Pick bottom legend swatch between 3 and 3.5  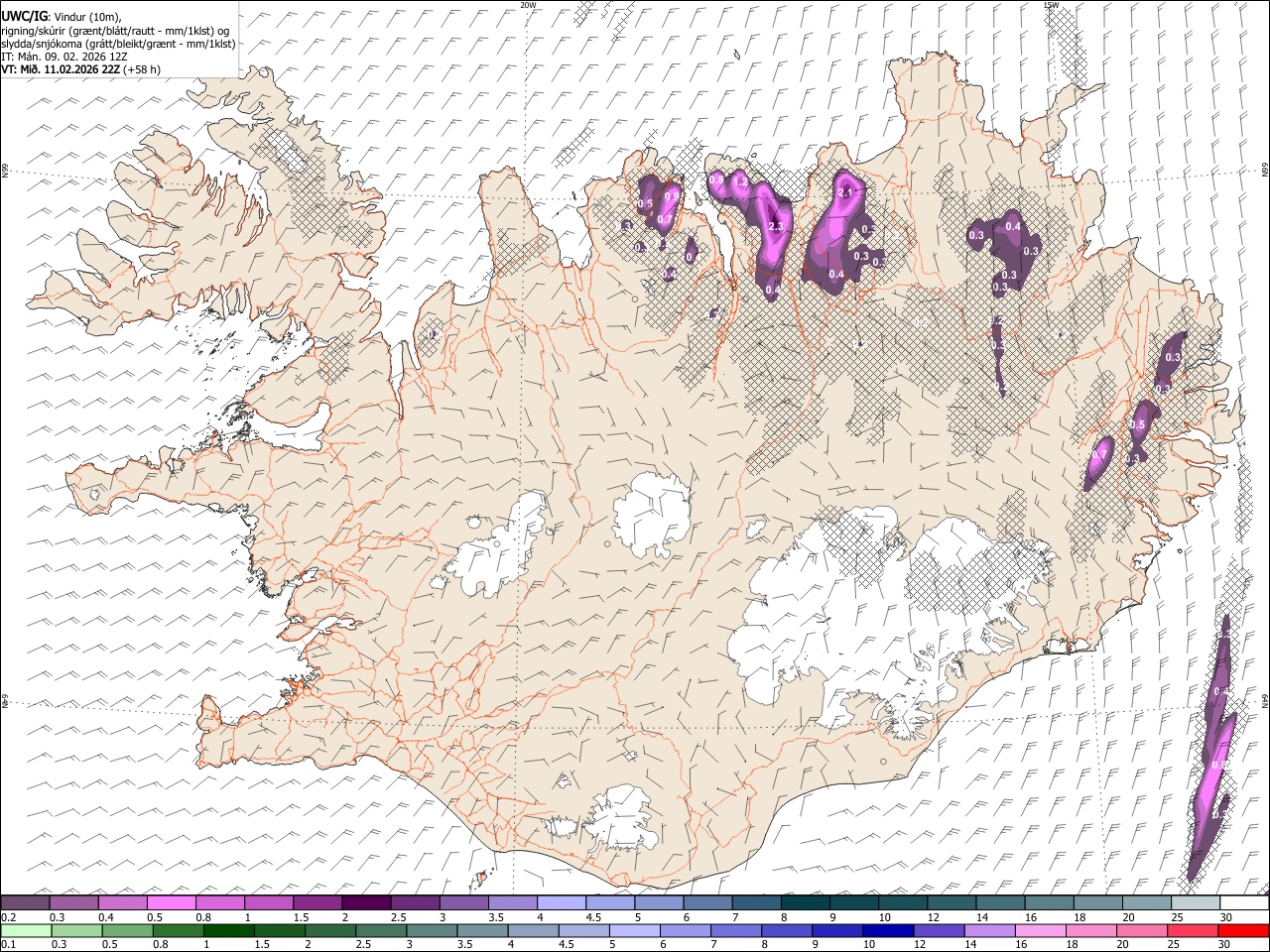tap(431, 931)
